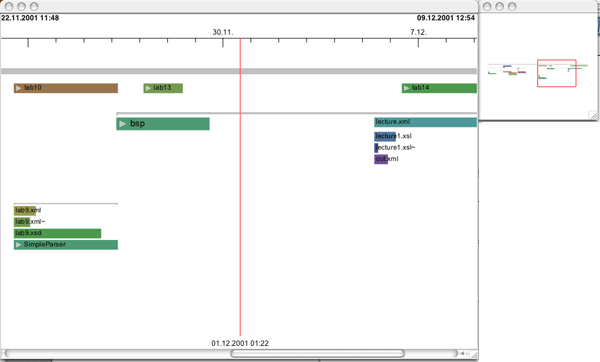The width and height of the screenshot is (600, 362).
Task: Select the lab9.xml~ backup file
Action: (x=29, y=222)
